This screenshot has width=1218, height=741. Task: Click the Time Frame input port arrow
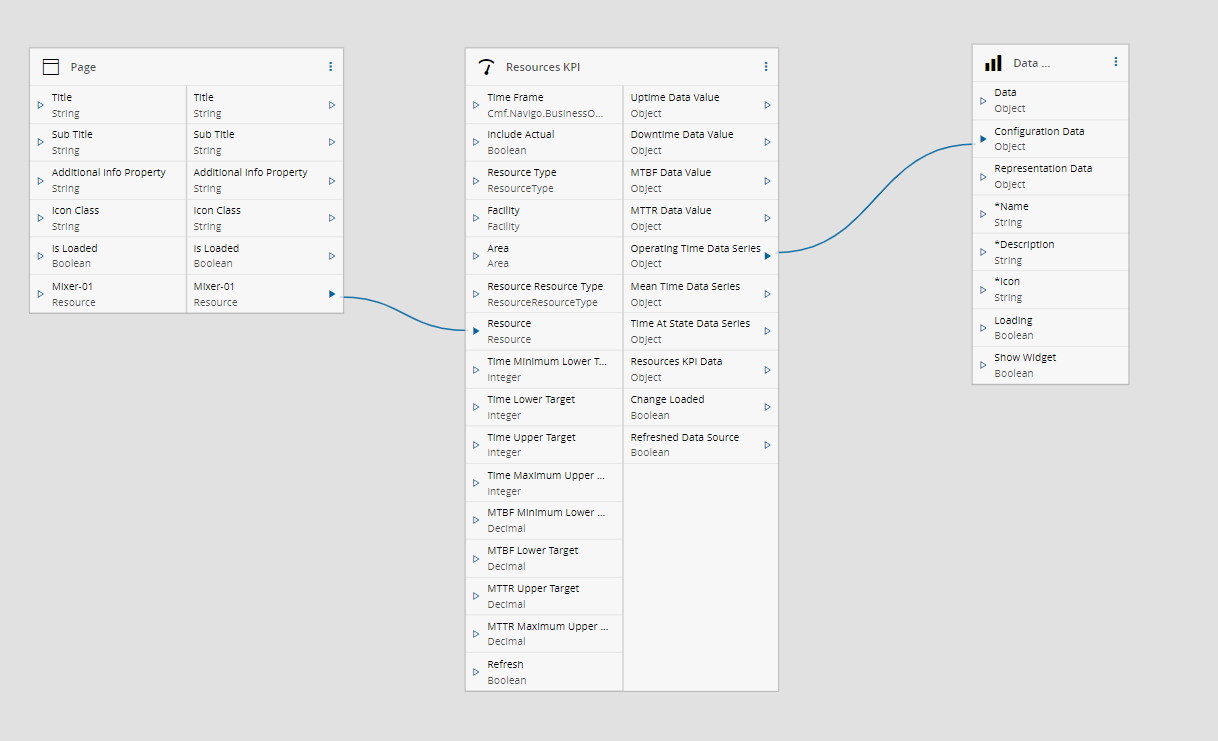pyautogui.click(x=476, y=105)
